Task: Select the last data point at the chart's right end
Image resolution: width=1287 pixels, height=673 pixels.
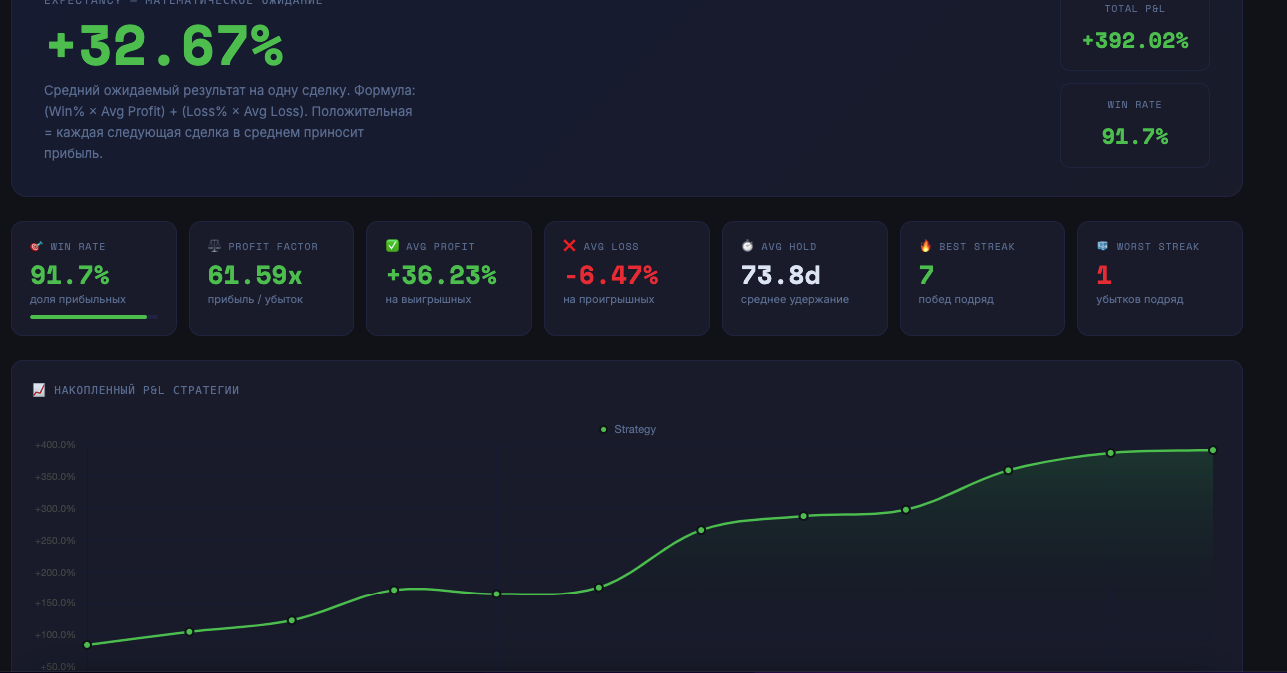Action: tap(1213, 450)
